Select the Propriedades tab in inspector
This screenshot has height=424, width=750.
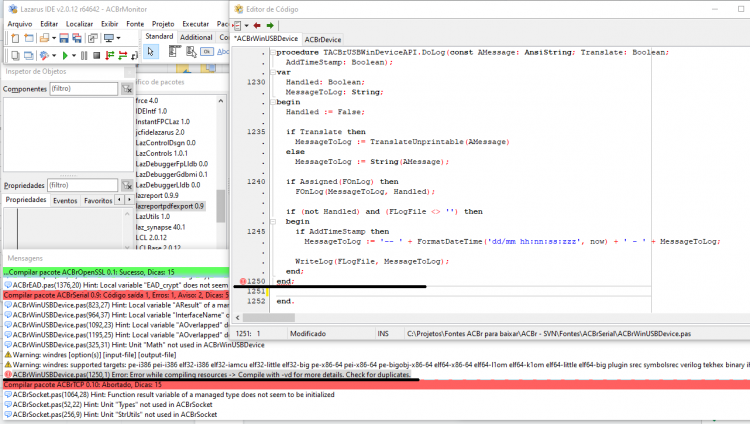click(26, 200)
